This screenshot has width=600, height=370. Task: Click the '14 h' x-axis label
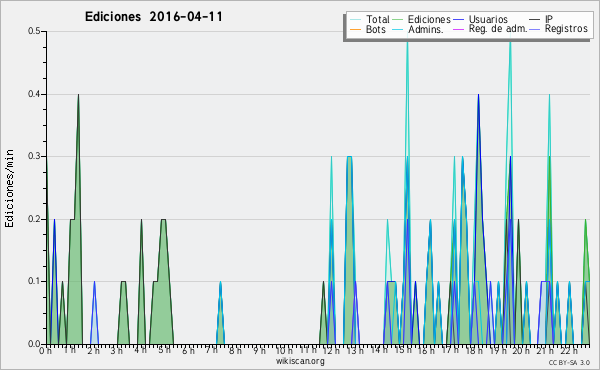point(379,351)
